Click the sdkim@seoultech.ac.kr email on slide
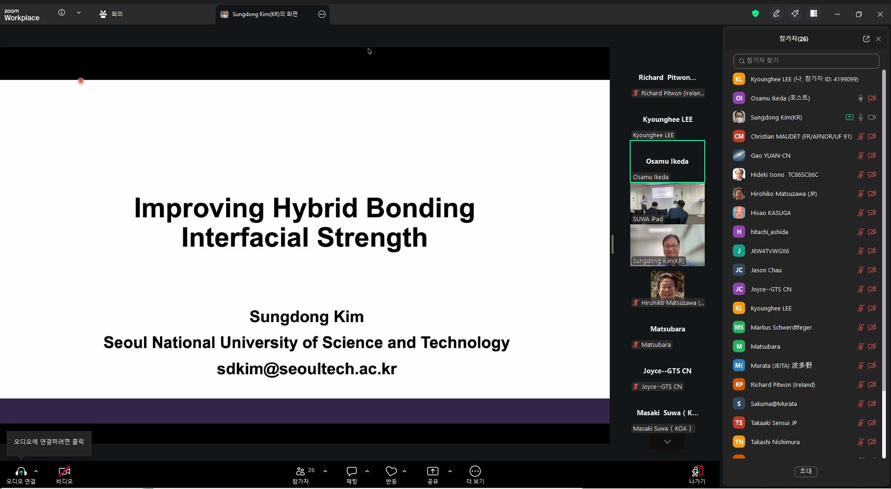The width and height of the screenshot is (891, 489). tap(306, 369)
